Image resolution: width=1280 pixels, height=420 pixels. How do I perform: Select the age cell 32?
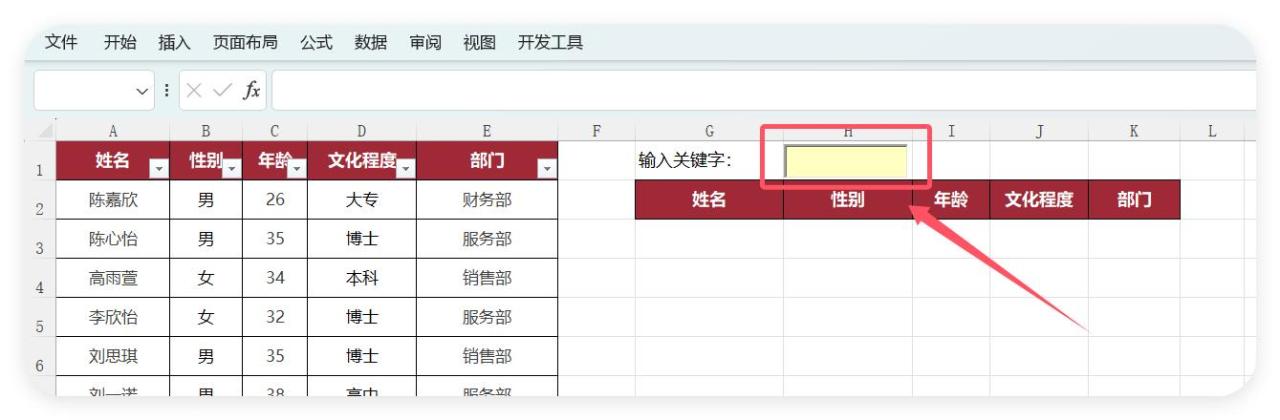tap(275, 317)
